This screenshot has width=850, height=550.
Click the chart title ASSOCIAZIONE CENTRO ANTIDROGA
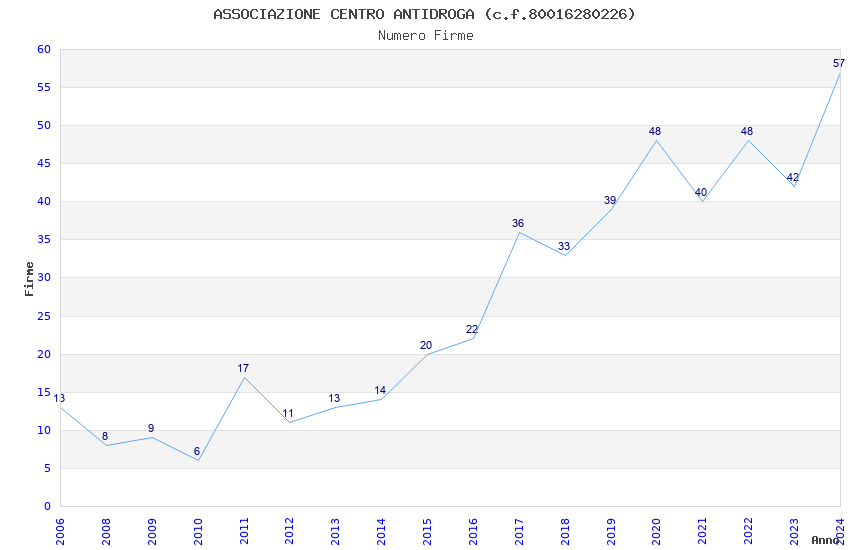click(x=344, y=14)
